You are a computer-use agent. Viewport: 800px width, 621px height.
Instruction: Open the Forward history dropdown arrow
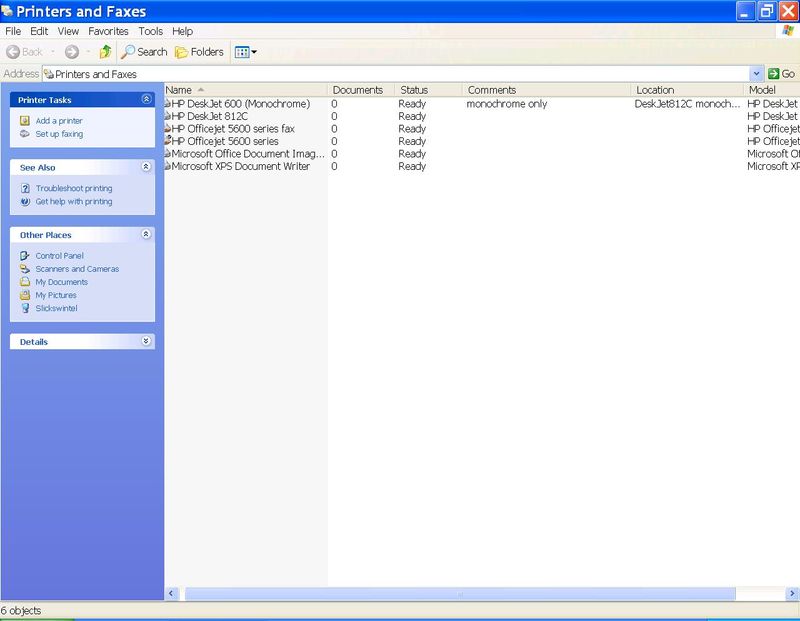88,52
